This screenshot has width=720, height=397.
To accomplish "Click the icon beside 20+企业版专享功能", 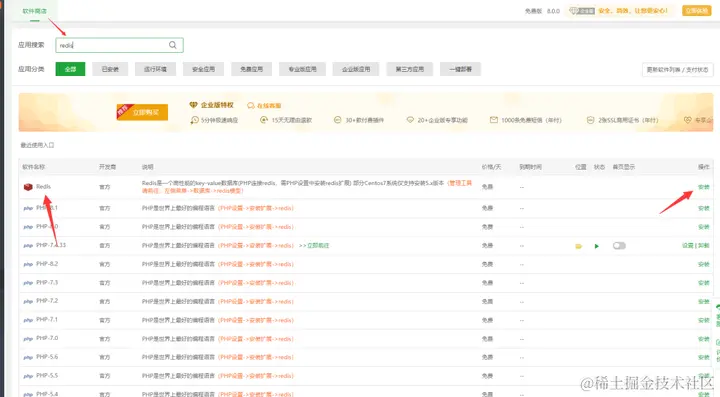I will [x=410, y=120].
